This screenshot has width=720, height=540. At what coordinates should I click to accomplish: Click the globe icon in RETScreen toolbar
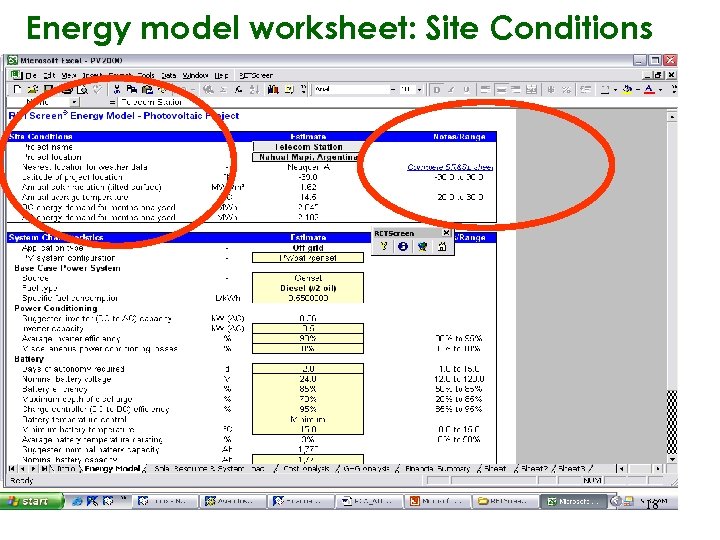click(x=422, y=247)
